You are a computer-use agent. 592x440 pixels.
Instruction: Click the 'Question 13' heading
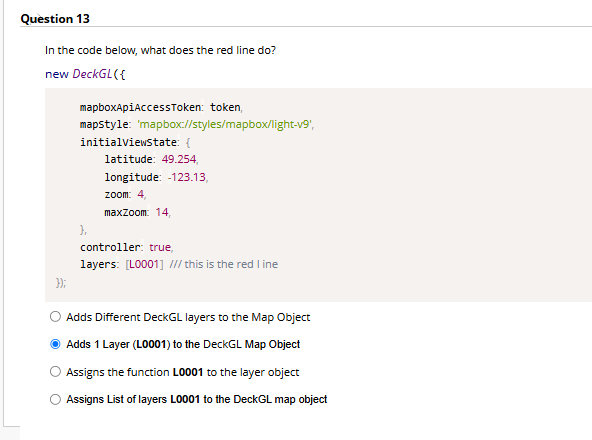tap(55, 19)
